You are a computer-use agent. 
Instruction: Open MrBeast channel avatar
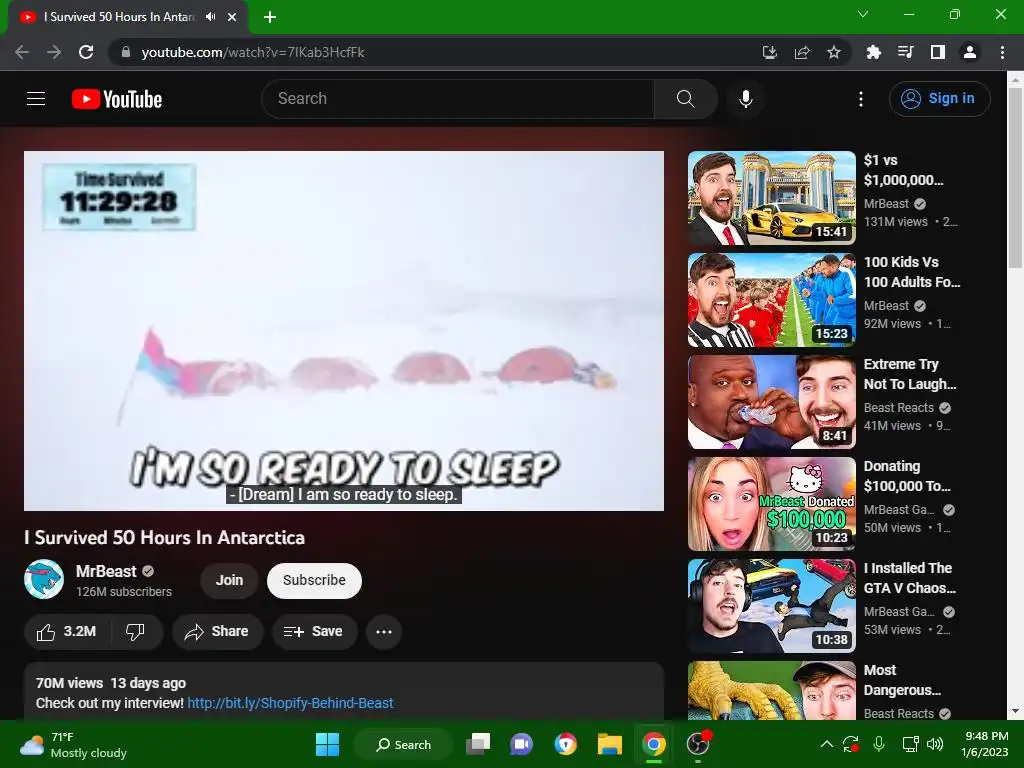pos(44,579)
